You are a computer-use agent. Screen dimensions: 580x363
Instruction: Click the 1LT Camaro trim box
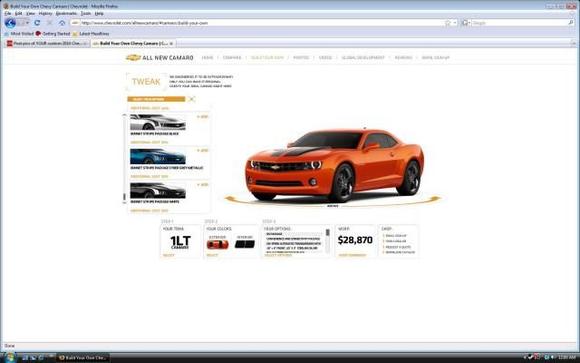pyautogui.click(x=180, y=242)
